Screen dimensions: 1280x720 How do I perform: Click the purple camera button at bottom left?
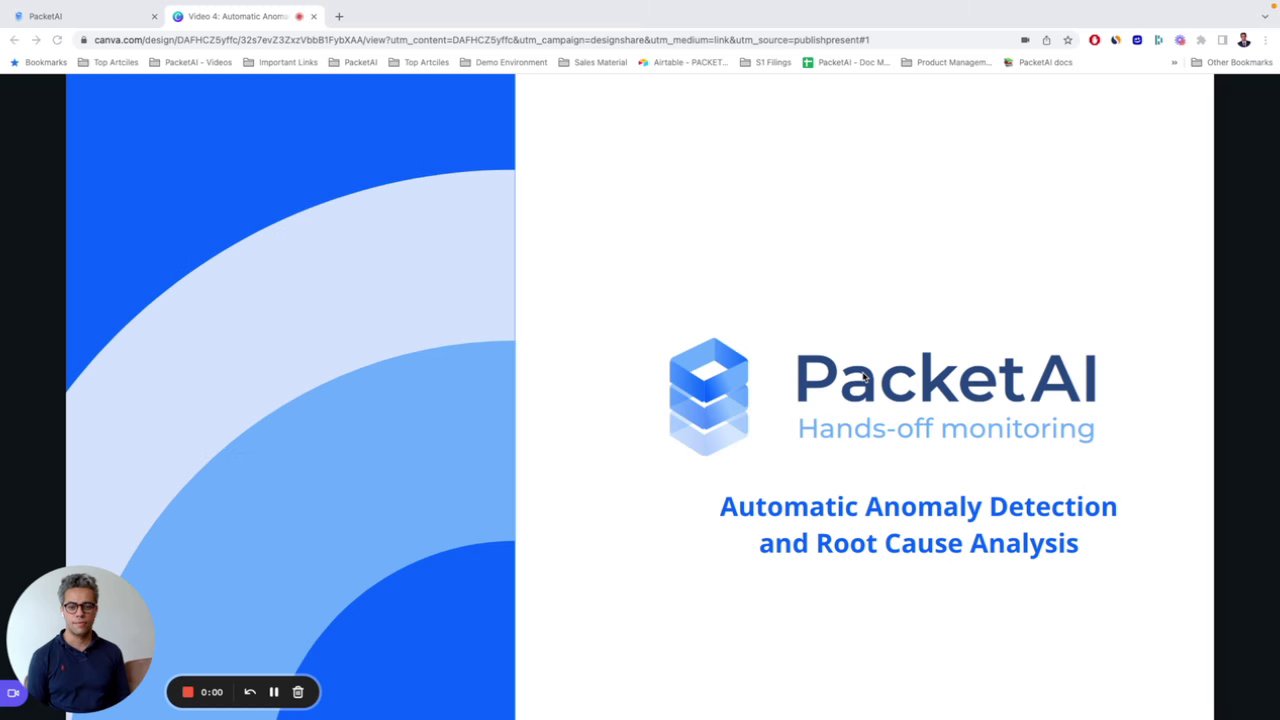[13, 692]
